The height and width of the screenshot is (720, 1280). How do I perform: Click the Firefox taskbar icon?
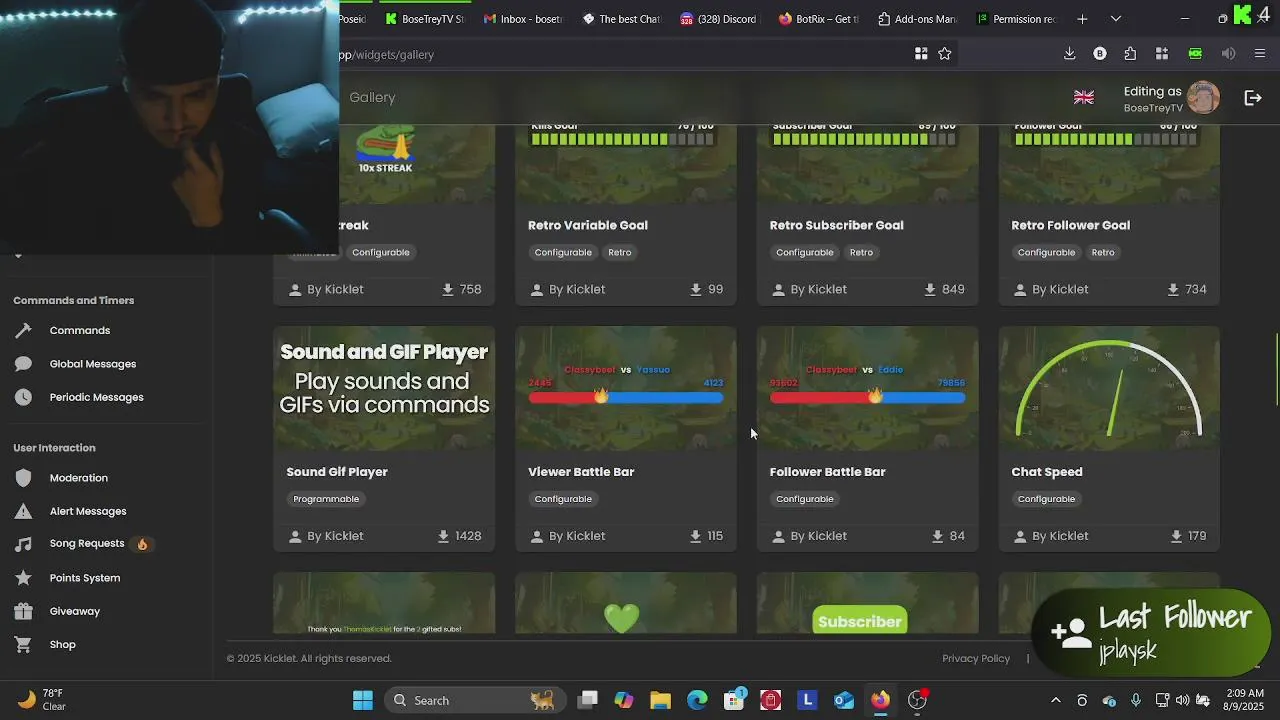tap(880, 700)
